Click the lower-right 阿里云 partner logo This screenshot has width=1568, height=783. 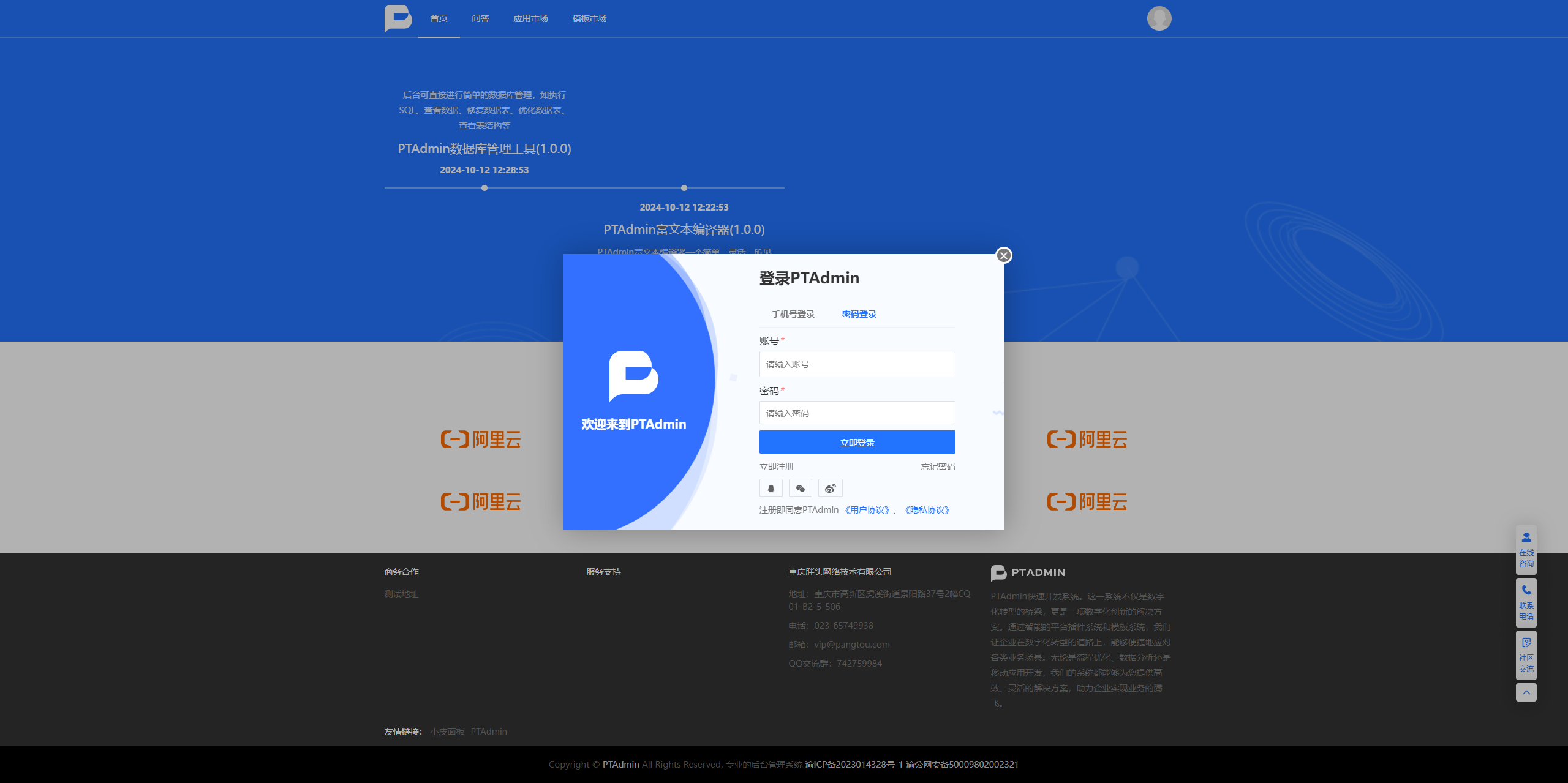[1087, 501]
